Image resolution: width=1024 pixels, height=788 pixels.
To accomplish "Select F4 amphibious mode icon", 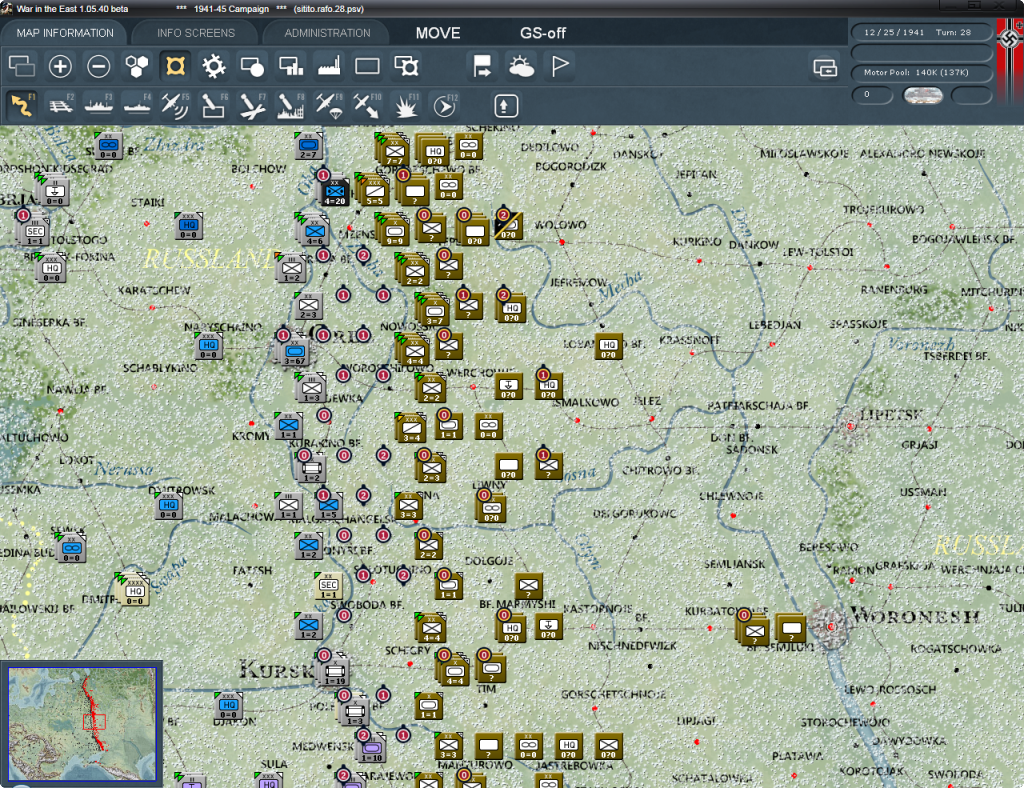I will 137,105.
